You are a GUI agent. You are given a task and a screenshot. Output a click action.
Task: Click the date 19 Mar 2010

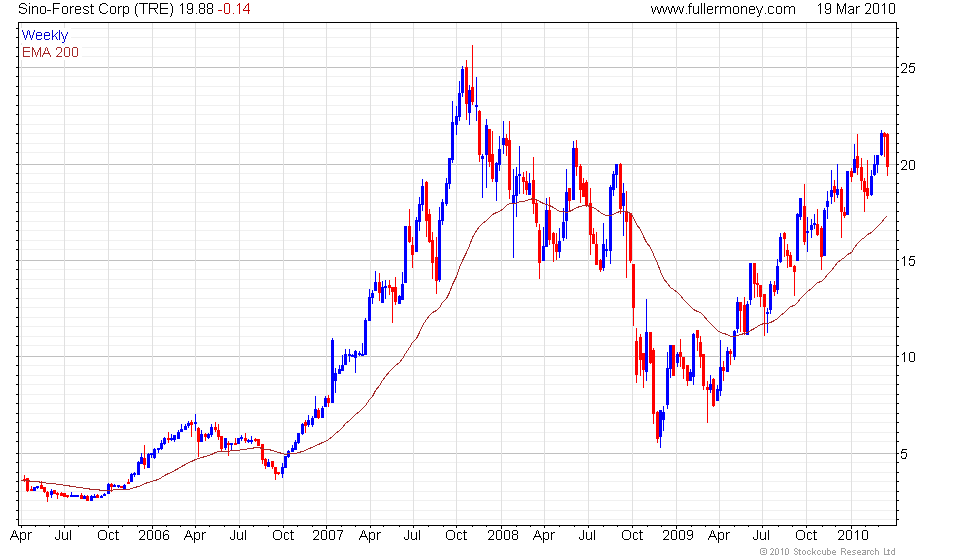click(856, 9)
